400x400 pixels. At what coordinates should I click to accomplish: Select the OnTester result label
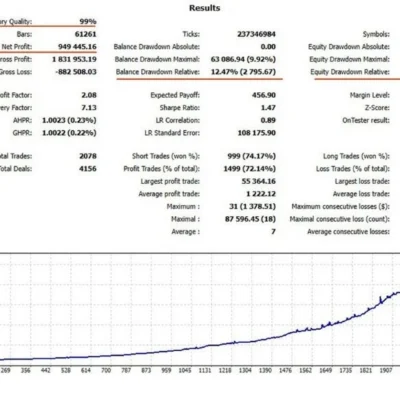(366, 120)
